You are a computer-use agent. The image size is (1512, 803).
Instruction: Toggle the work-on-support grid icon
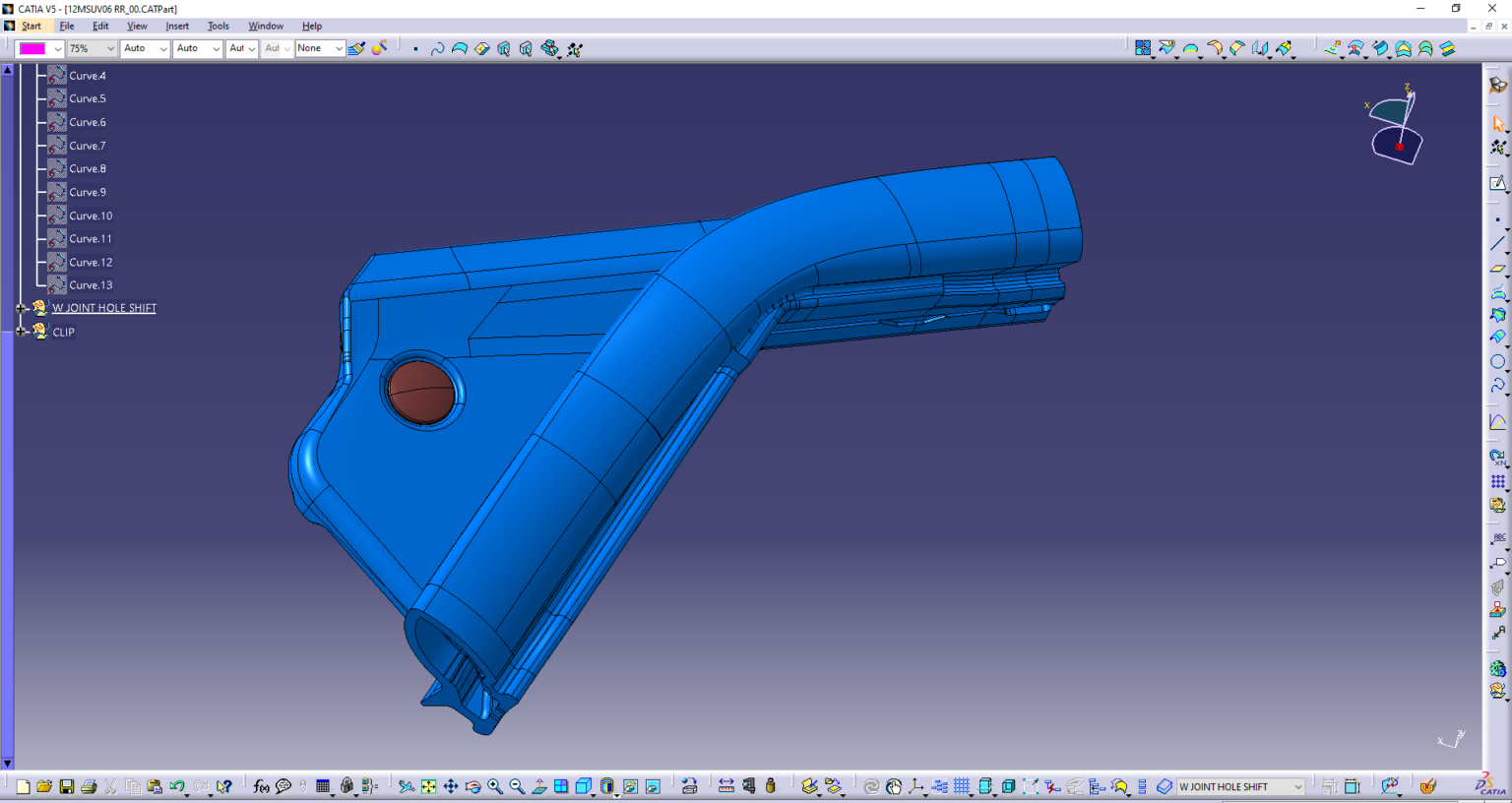(962, 786)
